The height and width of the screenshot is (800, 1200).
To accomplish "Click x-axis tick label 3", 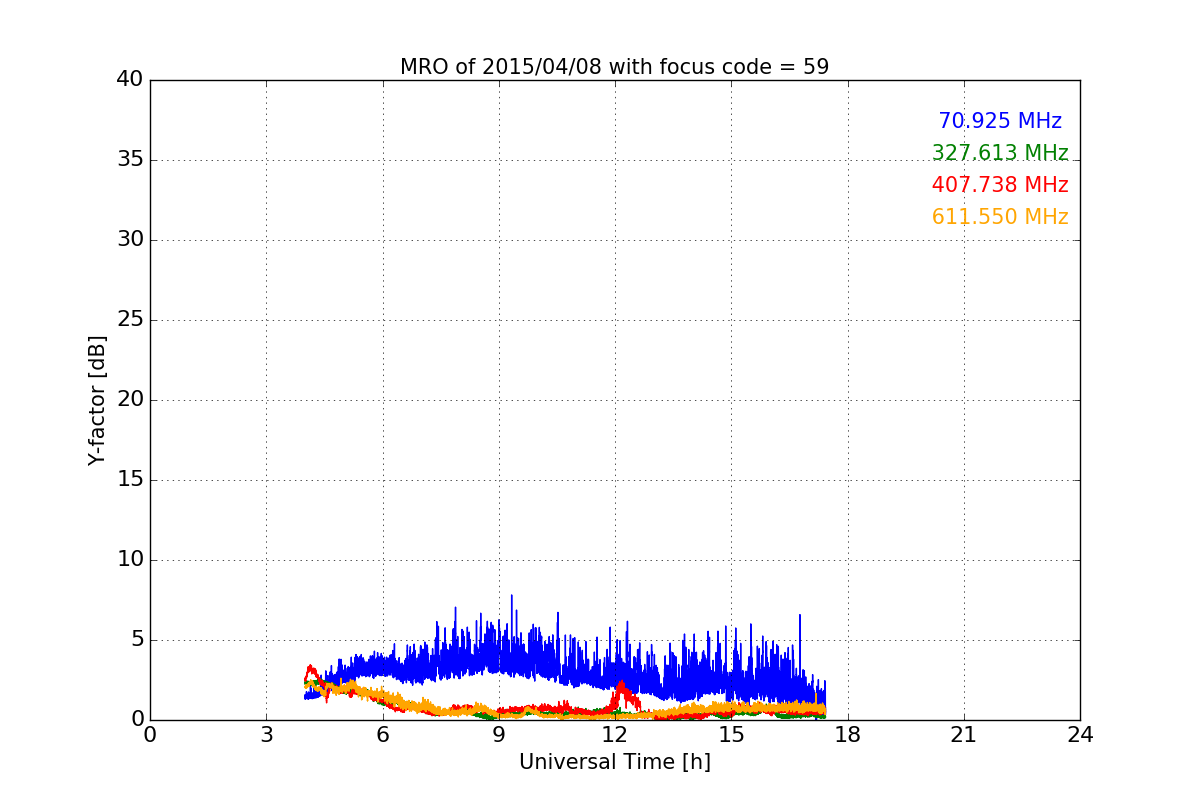I will pos(266,735).
